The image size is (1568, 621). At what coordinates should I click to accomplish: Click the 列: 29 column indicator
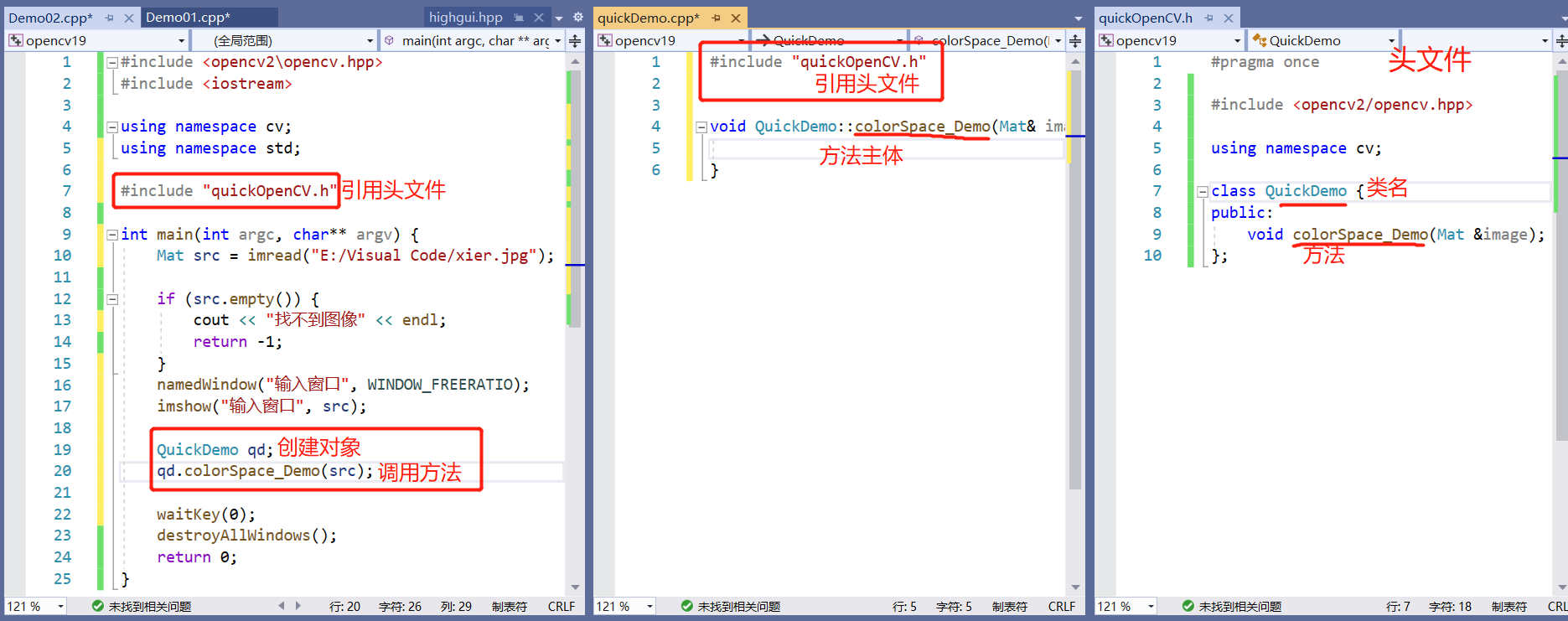tap(457, 607)
